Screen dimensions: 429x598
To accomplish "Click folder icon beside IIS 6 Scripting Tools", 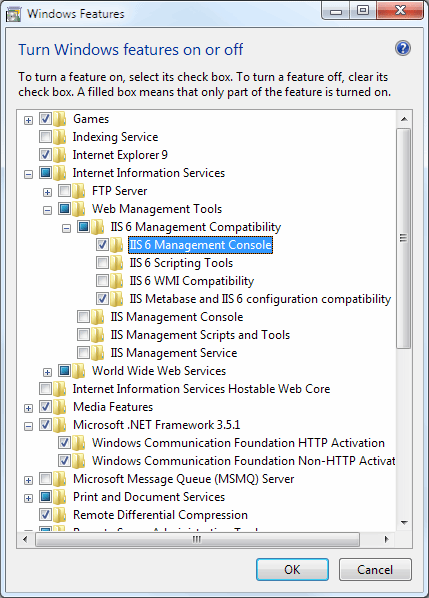I will coord(116,263).
